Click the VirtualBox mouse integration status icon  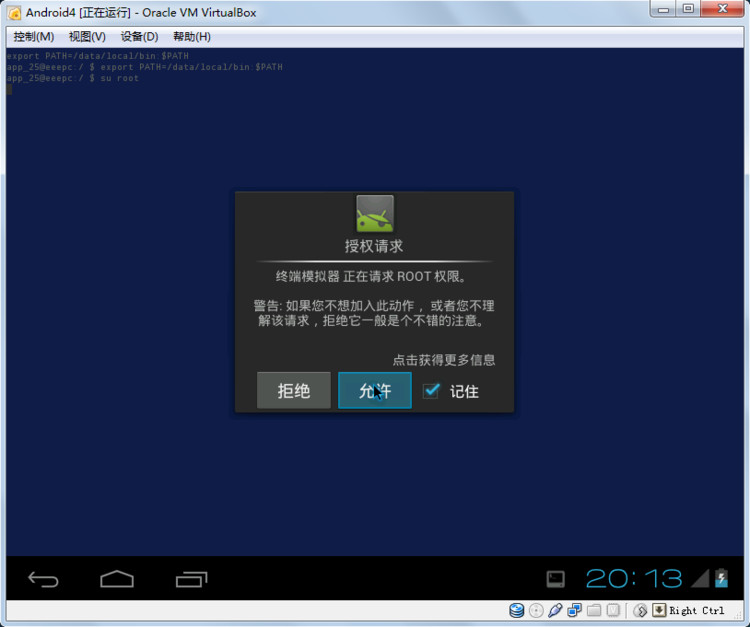pyautogui.click(x=640, y=611)
